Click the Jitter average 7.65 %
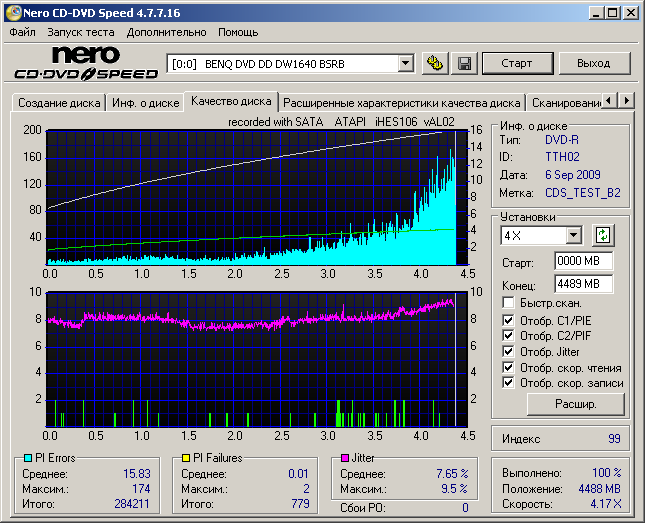The width and height of the screenshot is (645, 523). (x=452, y=474)
